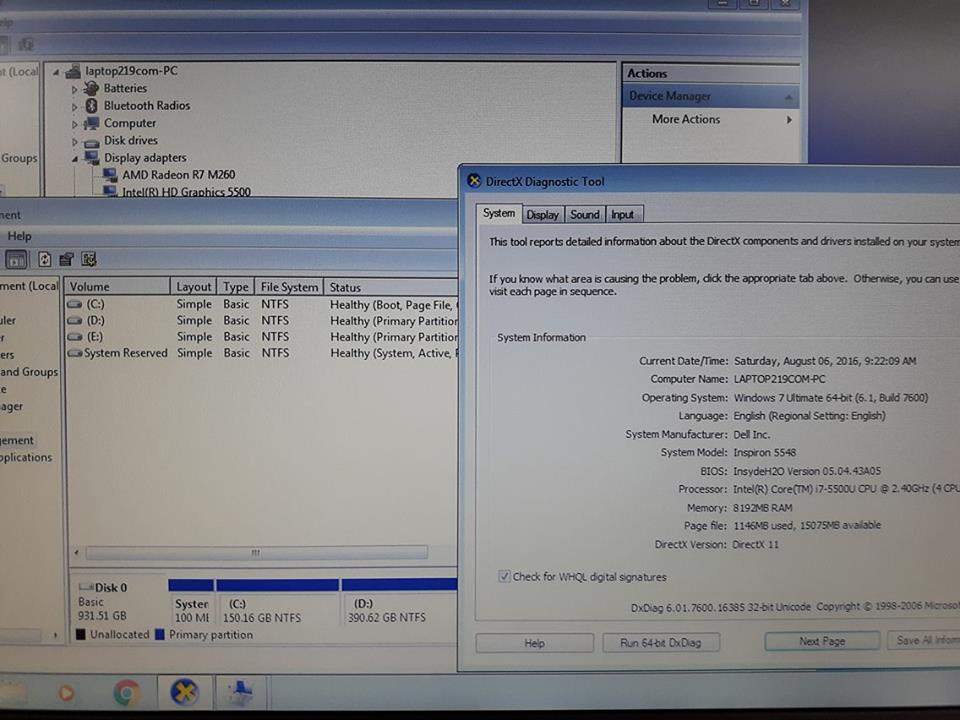
Task: Select Intel(R) HD Graphics 5500 adapter
Action: click(186, 192)
